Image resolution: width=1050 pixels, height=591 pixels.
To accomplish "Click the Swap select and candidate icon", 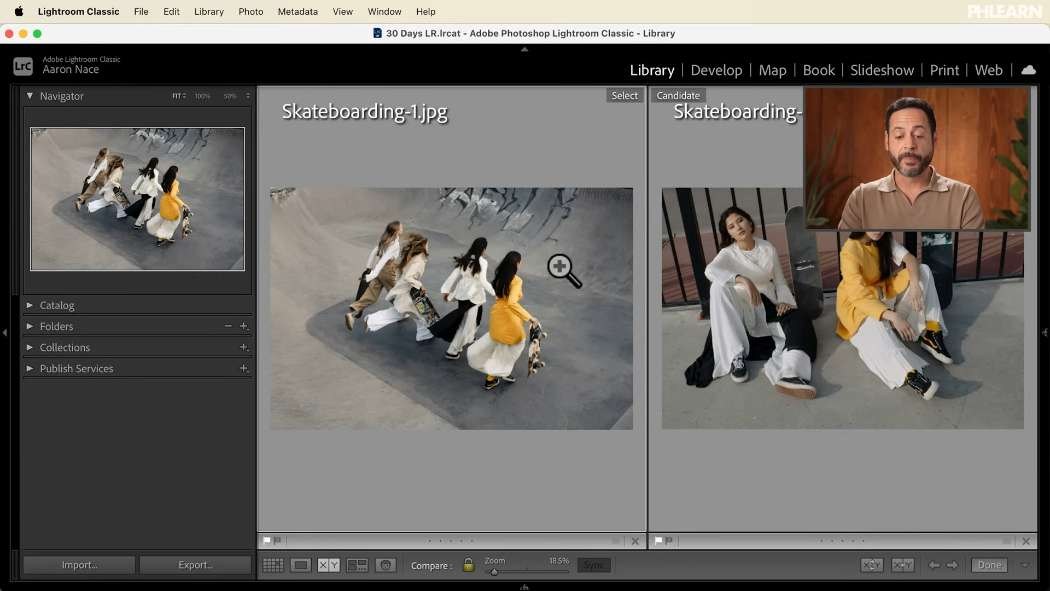I will coord(871,565).
